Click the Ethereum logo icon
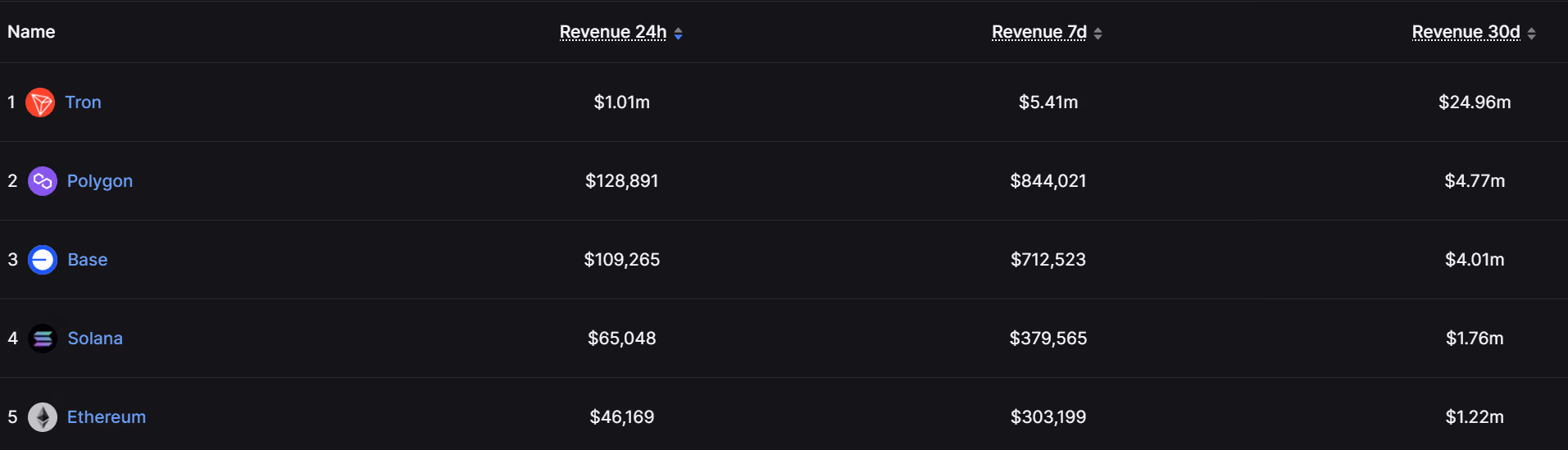 (x=43, y=417)
